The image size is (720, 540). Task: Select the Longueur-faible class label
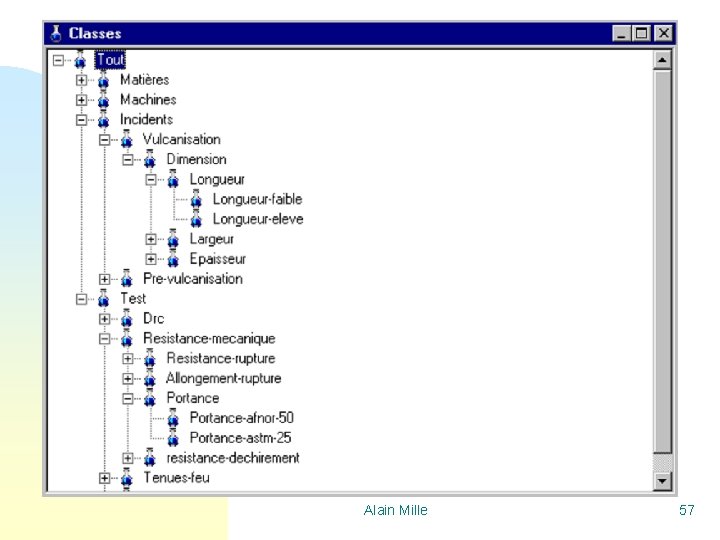(258, 199)
